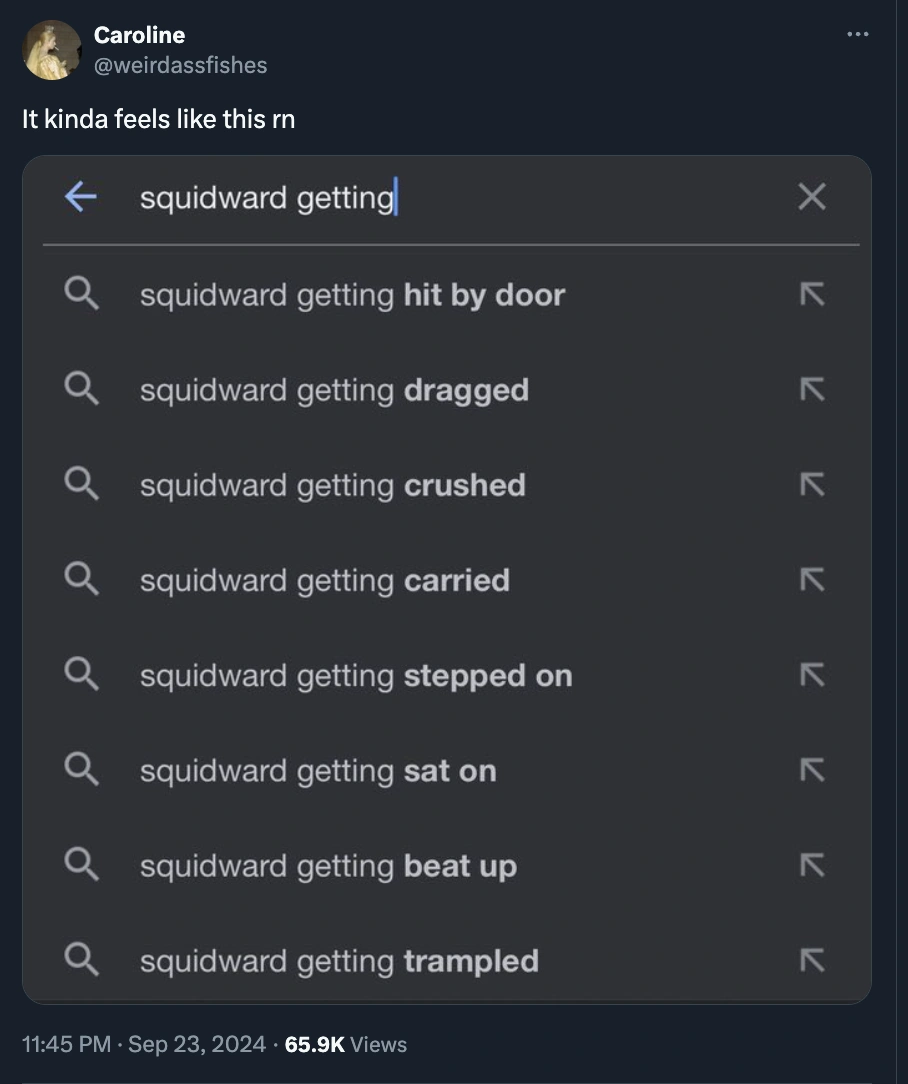Open tweet more options ellipsis menu
This screenshot has height=1084, width=908.
click(857, 36)
